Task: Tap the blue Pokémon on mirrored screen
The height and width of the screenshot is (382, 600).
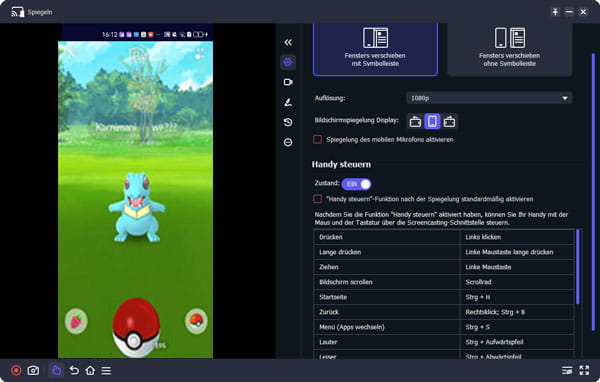Action: (137, 207)
